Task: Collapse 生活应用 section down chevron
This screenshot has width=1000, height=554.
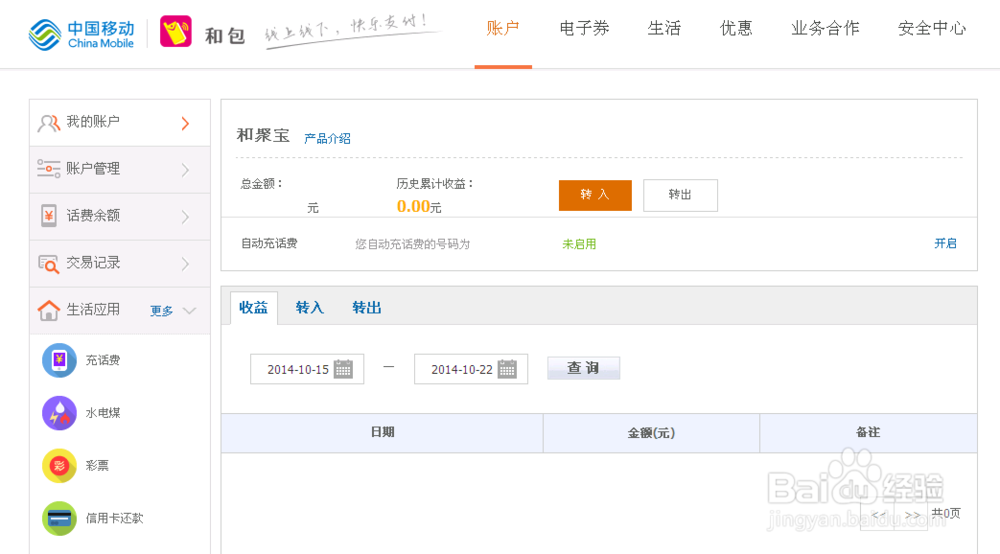Action: (189, 310)
